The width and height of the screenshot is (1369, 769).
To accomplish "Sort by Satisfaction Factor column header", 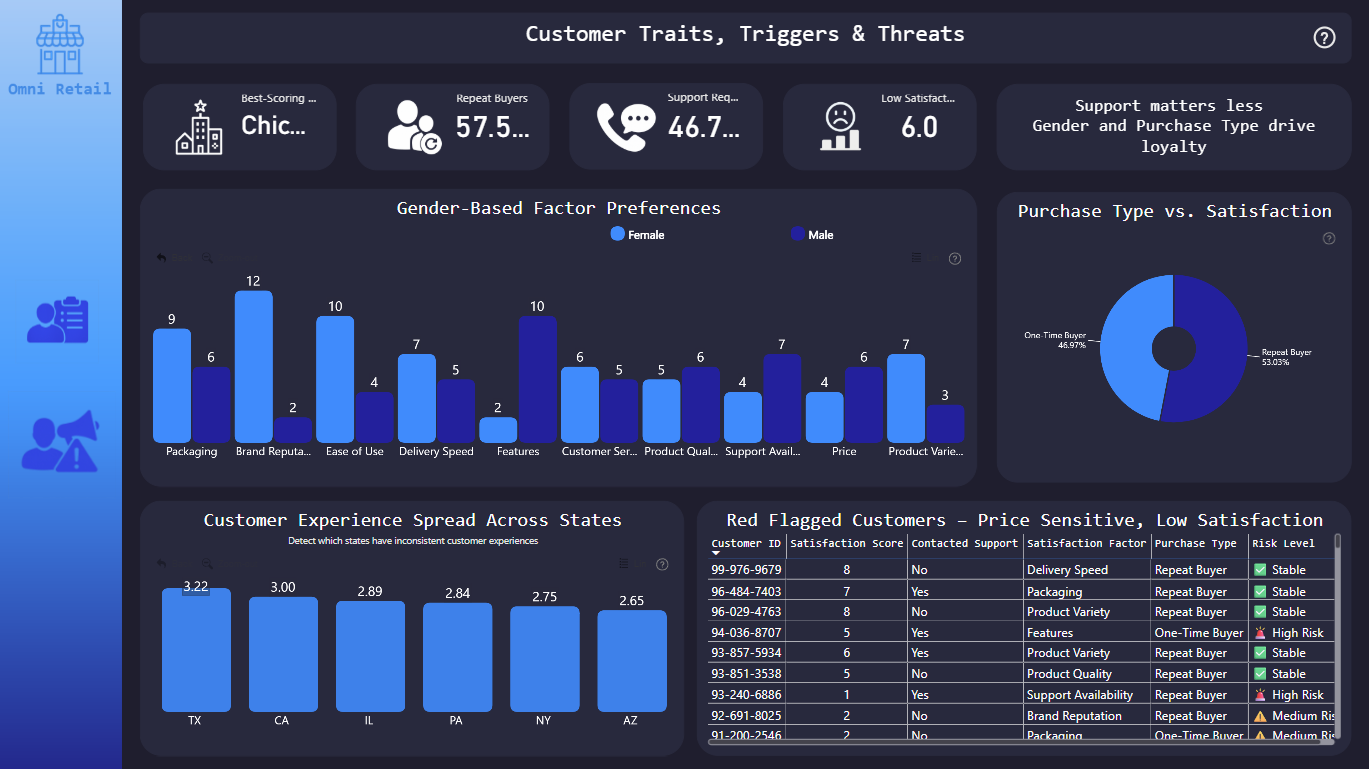I will tap(1087, 544).
